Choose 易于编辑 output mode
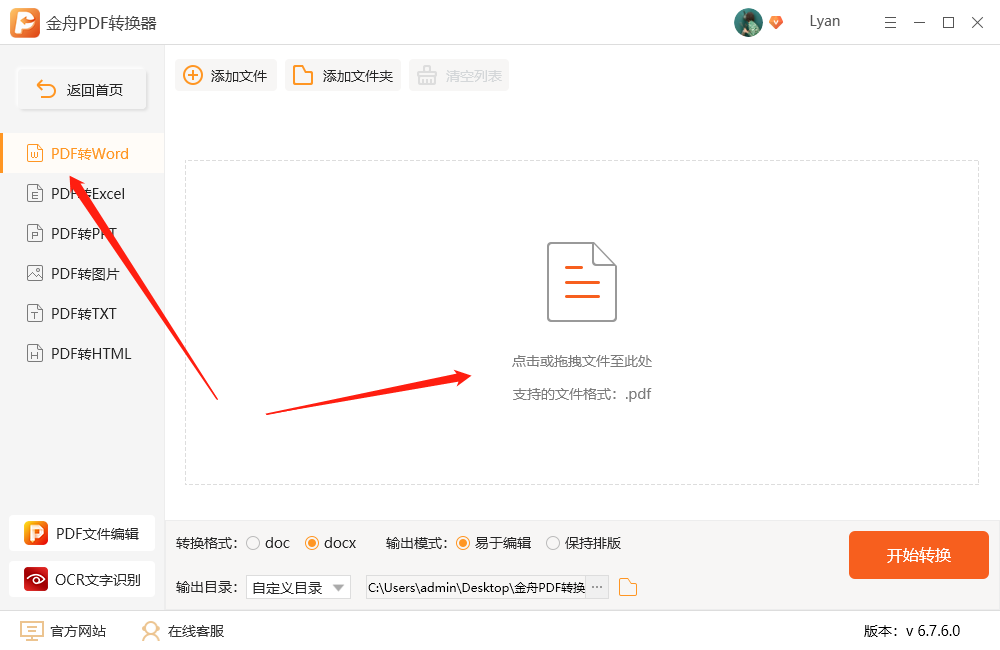Image resolution: width=1000 pixels, height=650 pixels. (x=463, y=543)
